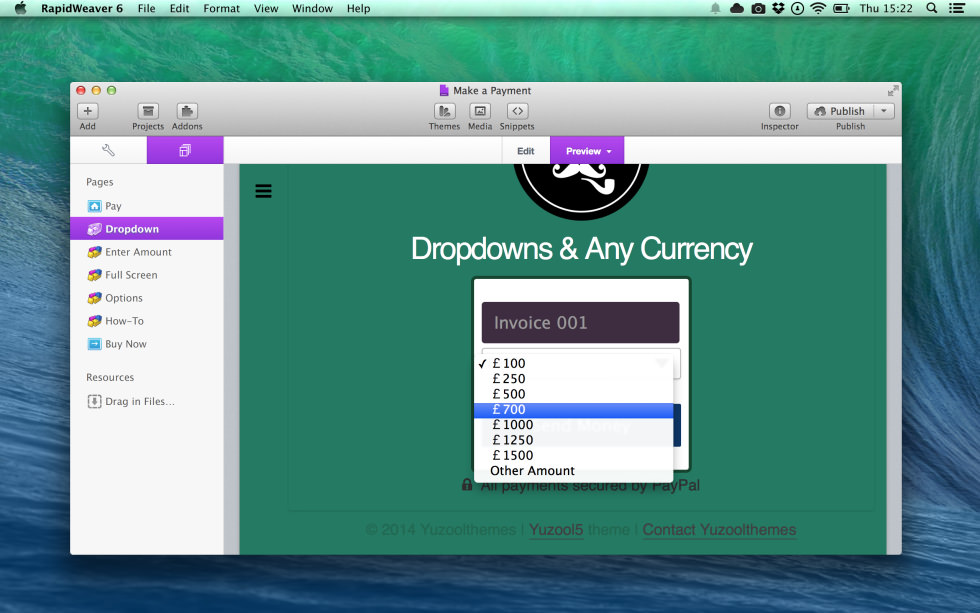Open the Addons toolbar icon
This screenshot has height=613, width=980.
click(187, 111)
